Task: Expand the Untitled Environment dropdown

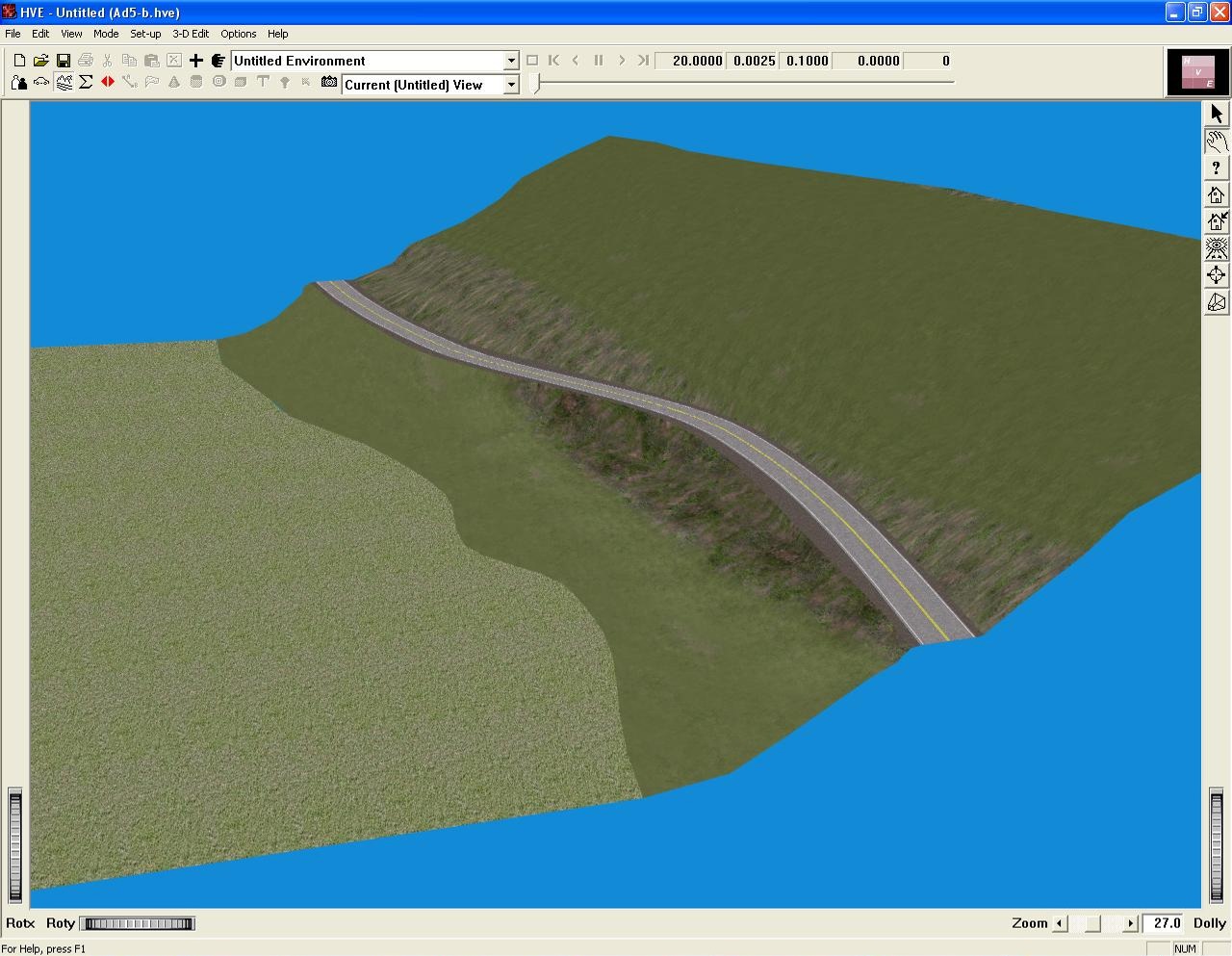Action: tap(511, 61)
